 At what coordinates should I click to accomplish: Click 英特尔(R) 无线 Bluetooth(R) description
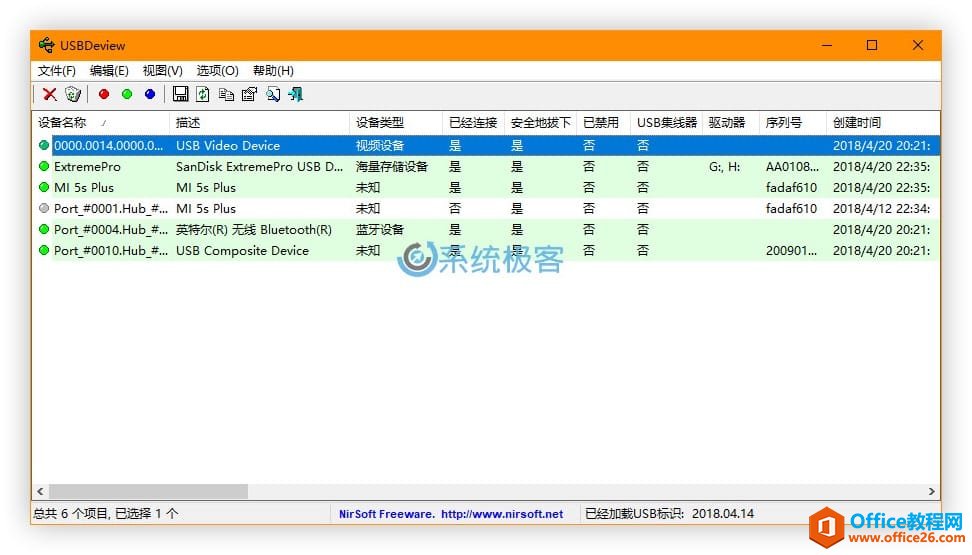click(254, 229)
